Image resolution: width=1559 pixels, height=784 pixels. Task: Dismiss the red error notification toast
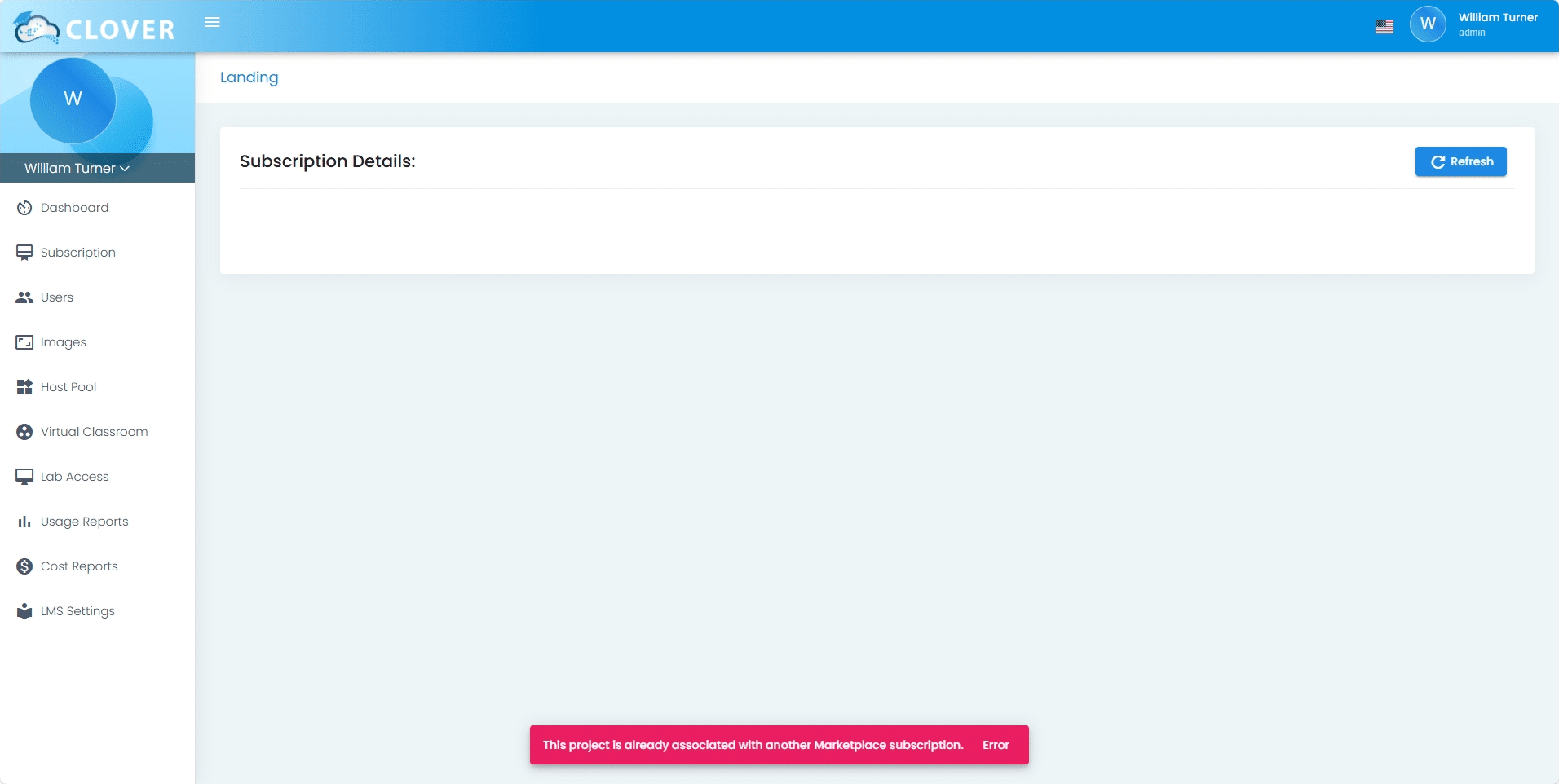coord(995,745)
